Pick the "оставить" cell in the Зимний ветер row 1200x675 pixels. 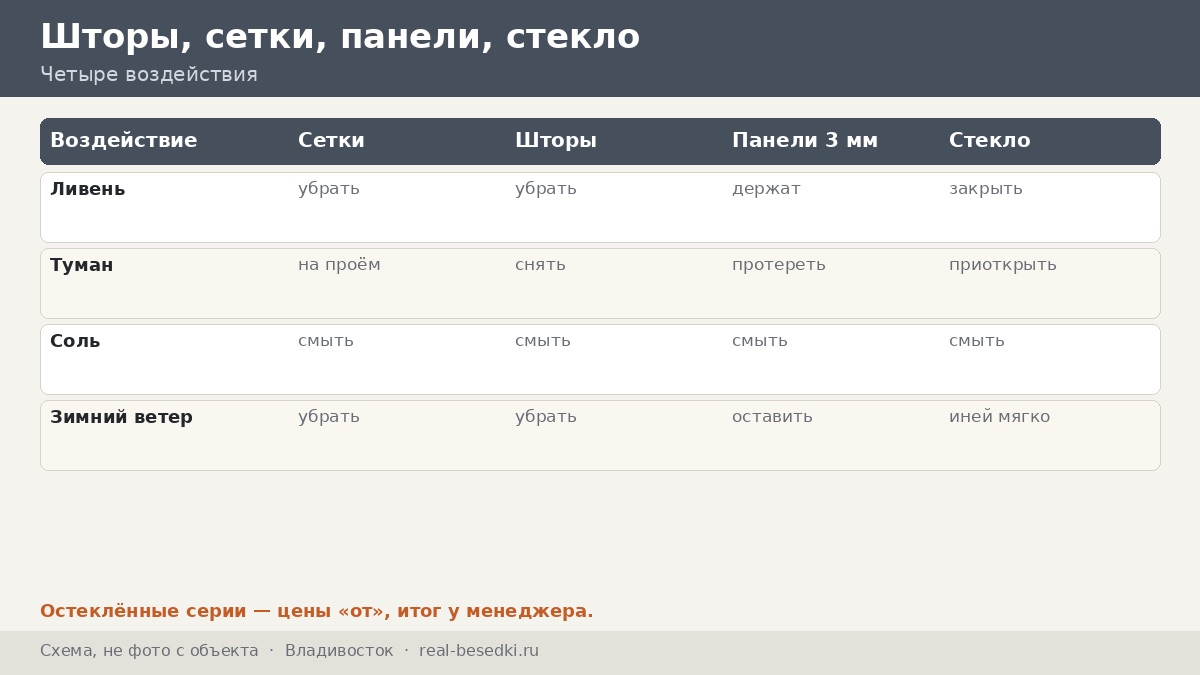(x=772, y=417)
